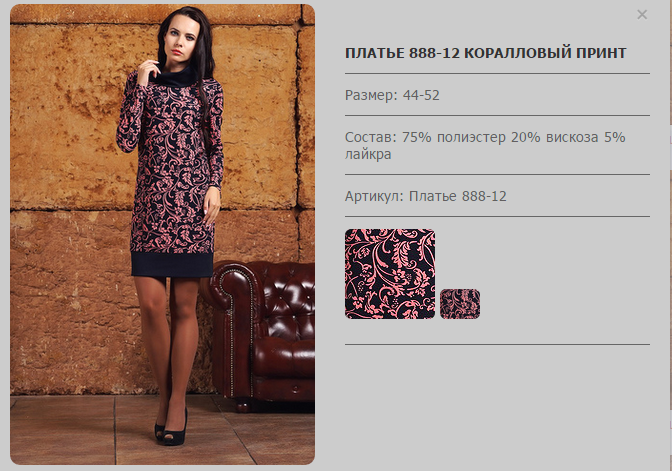This screenshot has height=471, width=672.
Task: Select the small coral print swatch thumbnail
Action: 460,304
